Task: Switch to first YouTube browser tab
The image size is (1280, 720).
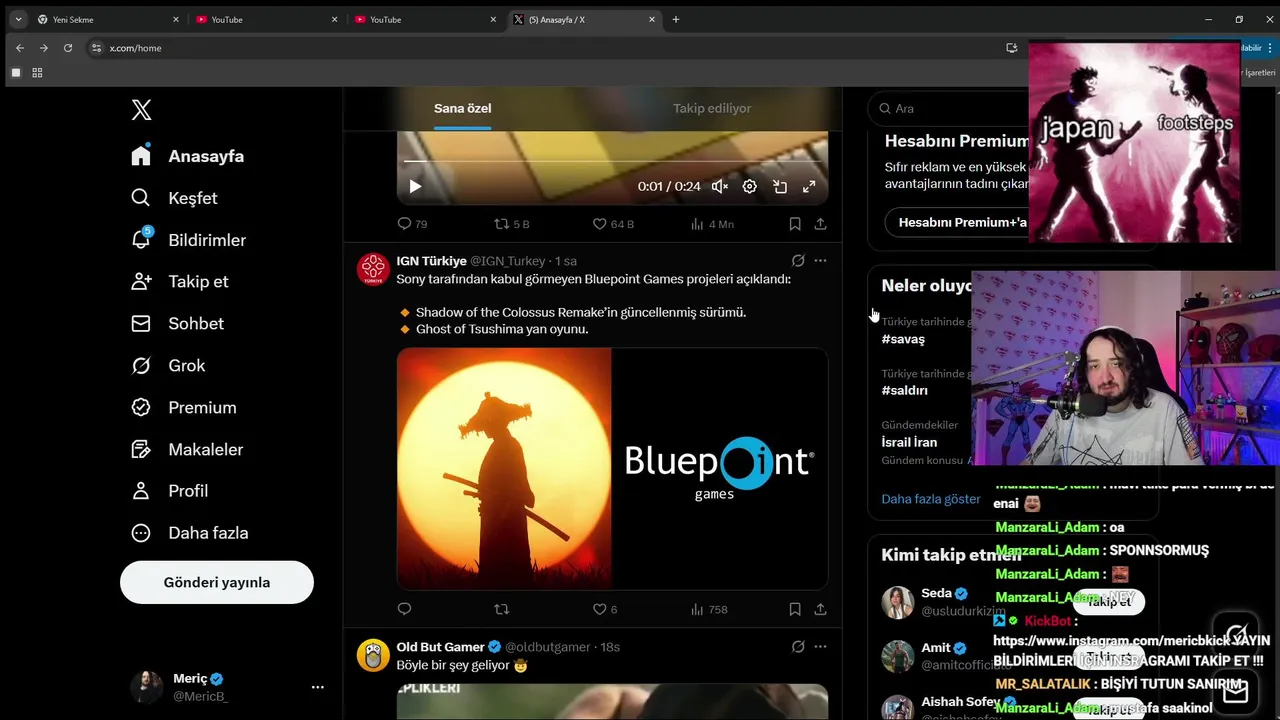Action: click(266, 19)
